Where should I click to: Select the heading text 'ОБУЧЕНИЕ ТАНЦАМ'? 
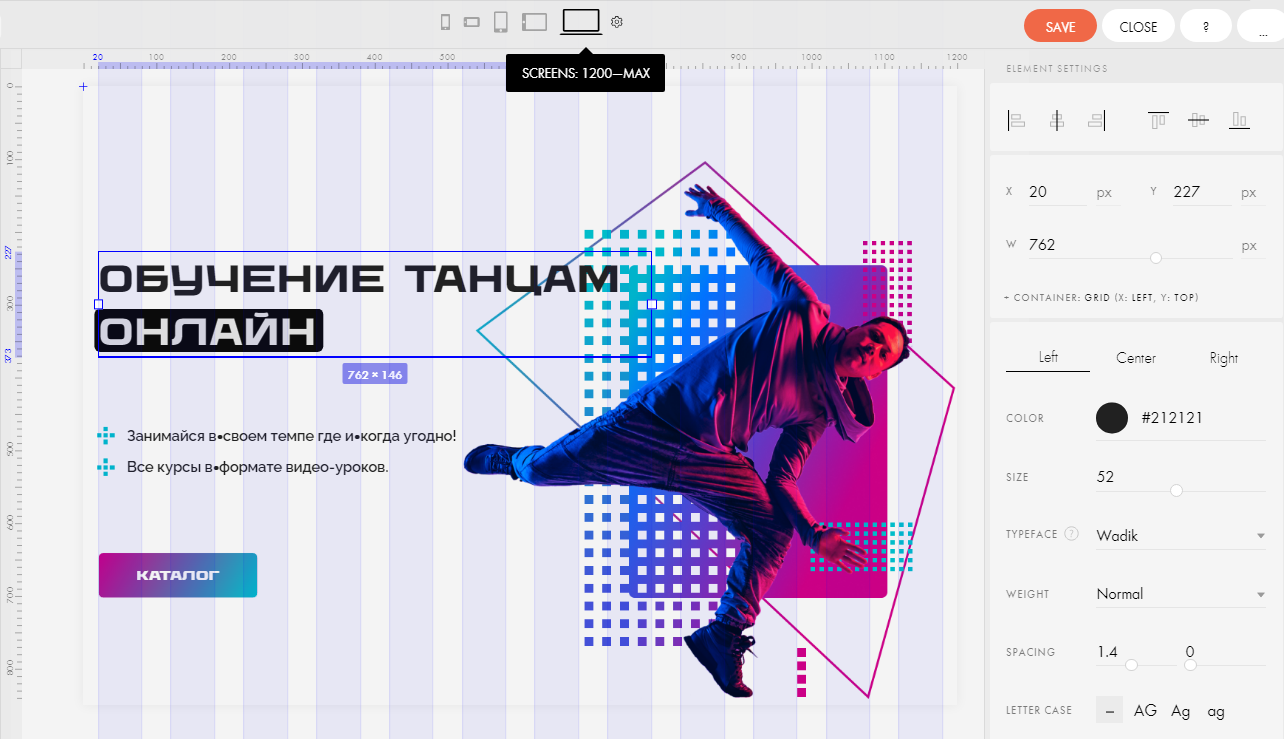pyautogui.click(x=359, y=279)
